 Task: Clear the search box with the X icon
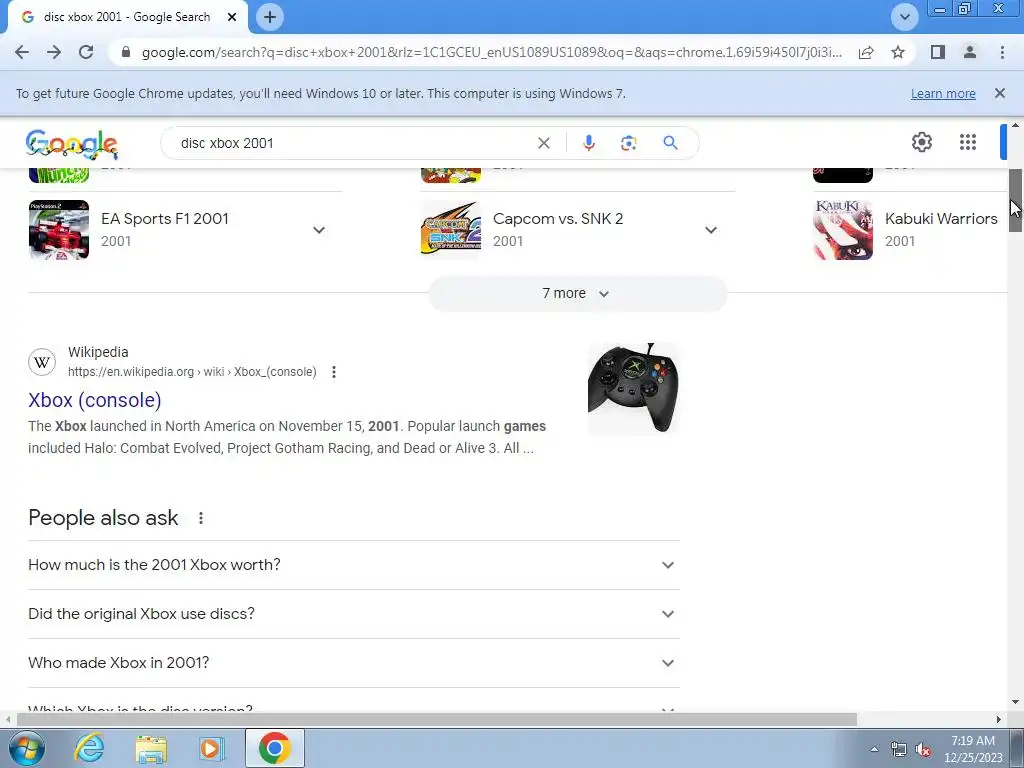(543, 143)
